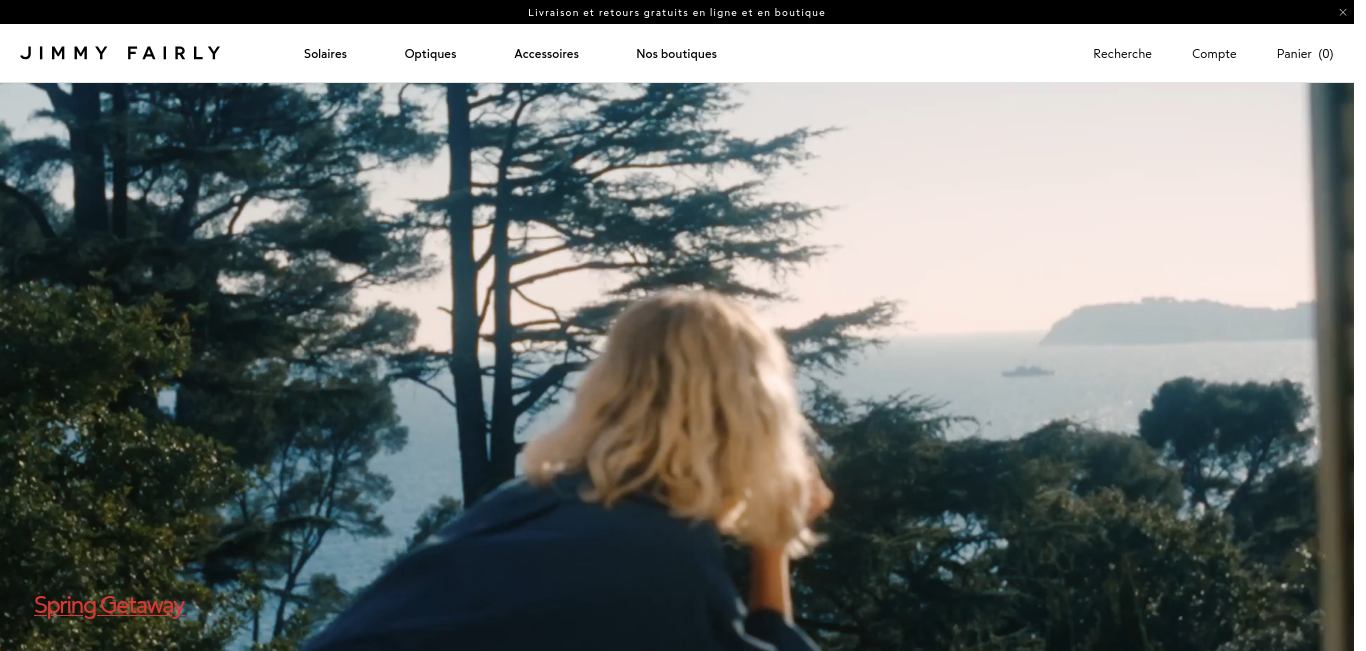This screenshot has width=1366, height=651.
Task: Open the Accessoires menu
Action: 546,54
